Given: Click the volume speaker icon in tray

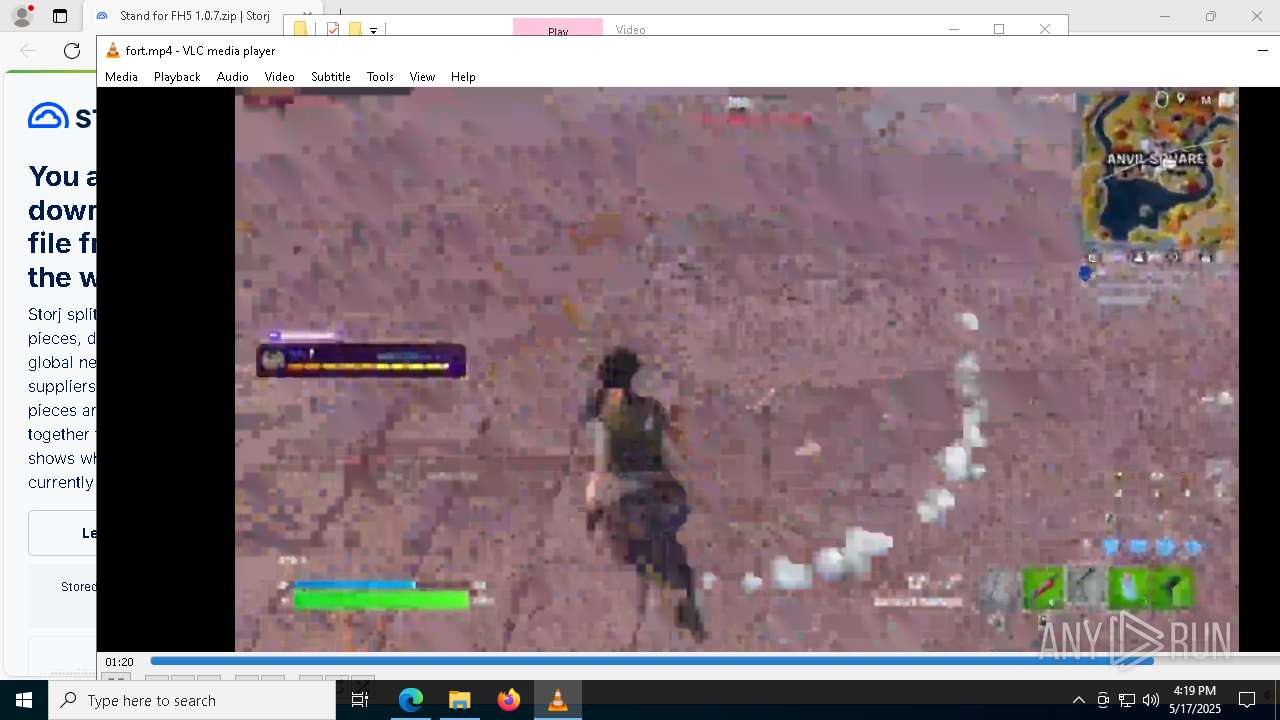Looking at the screenshot, I should point(1150,700).
